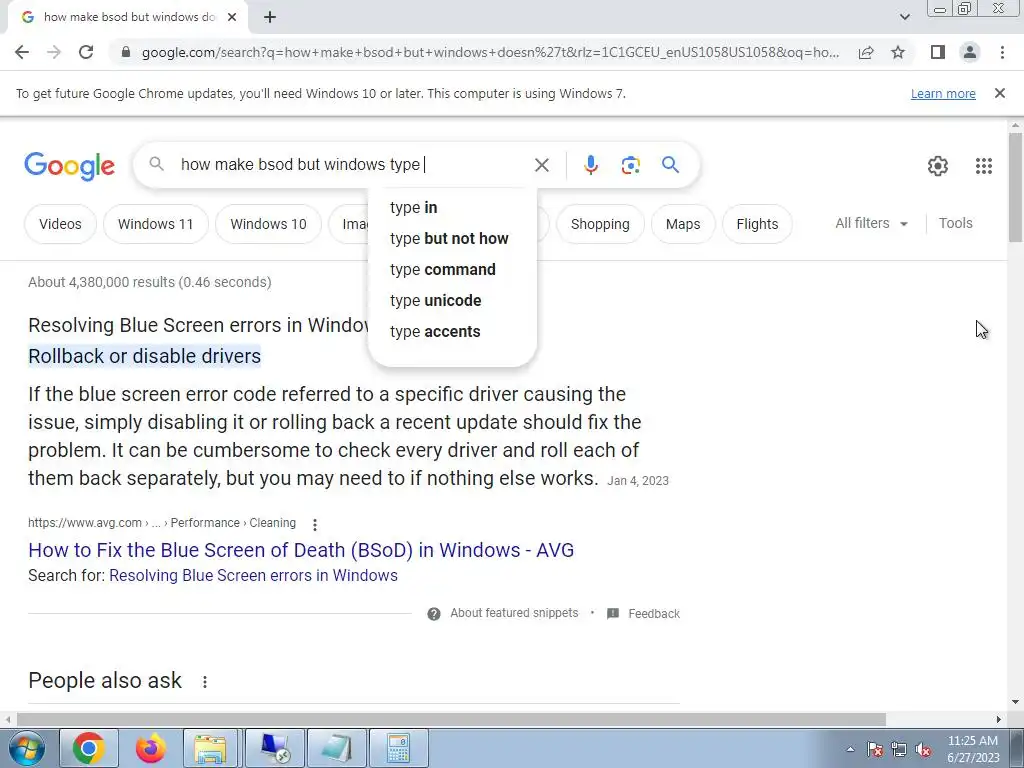Click the Action Center flag icon
1024x768 pixels.
click(874, 749)
